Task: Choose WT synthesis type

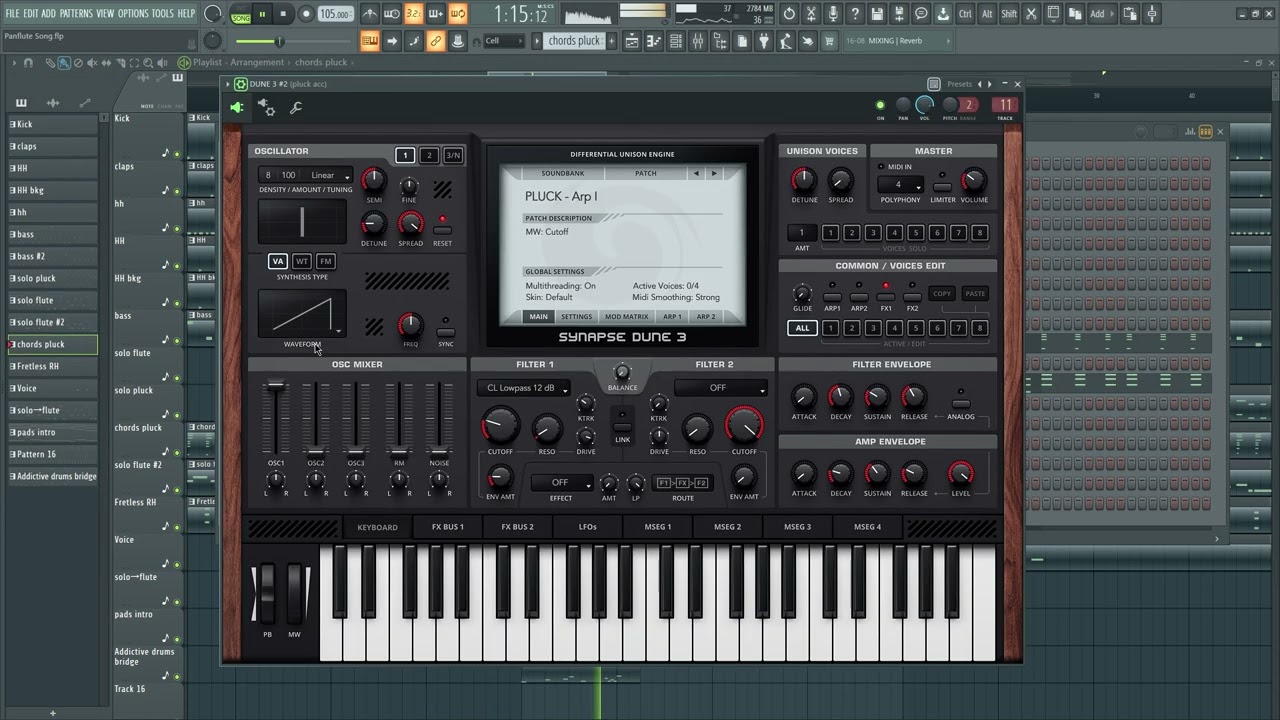Action: coord(301,261)
